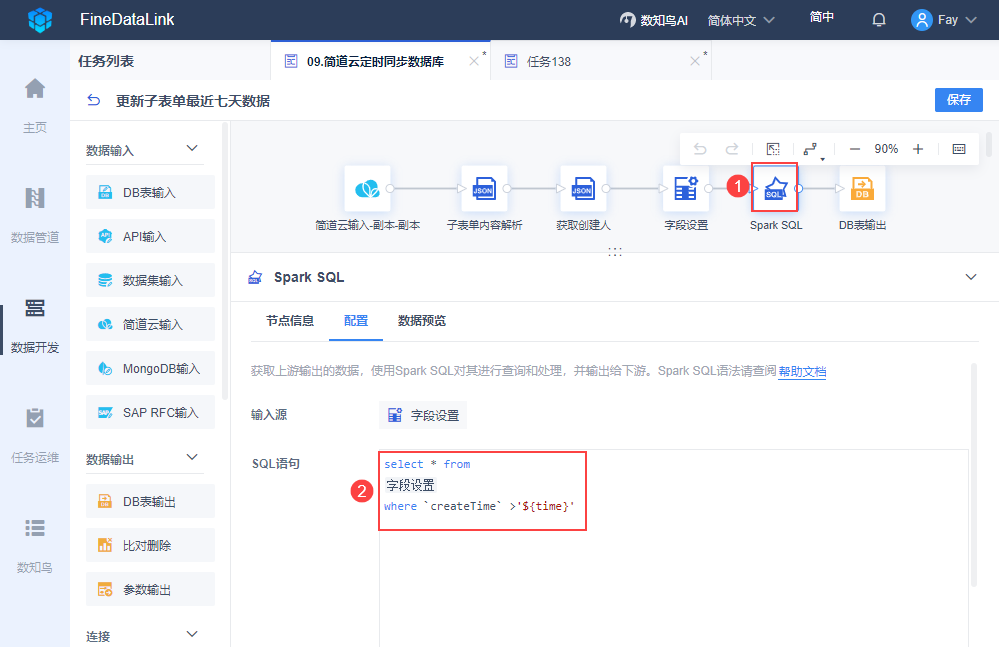
Task: Select the 简道云输入-副本-副本 node
Action: [368, 188]
